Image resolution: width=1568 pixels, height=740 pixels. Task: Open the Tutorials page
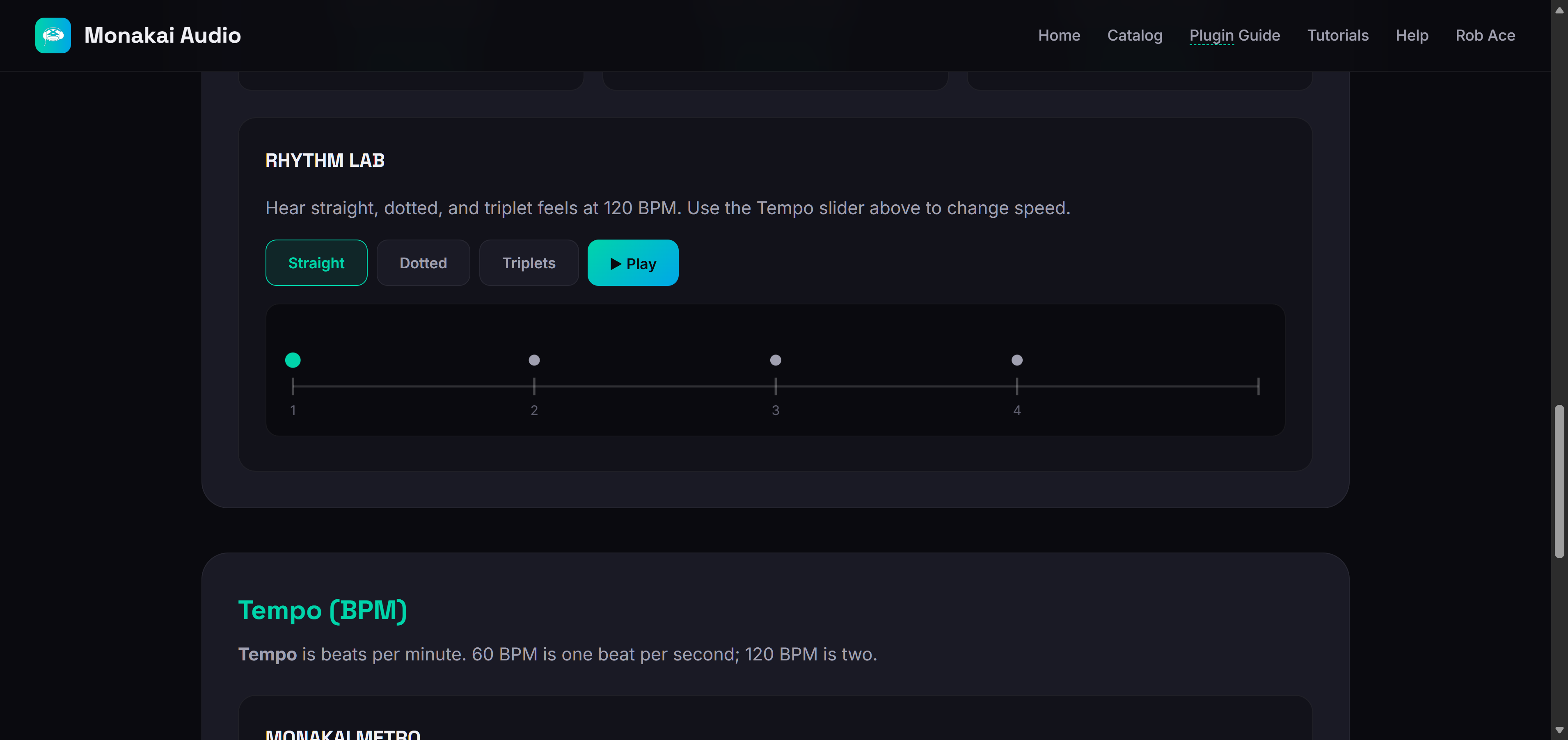click(x=1337, y=35)
